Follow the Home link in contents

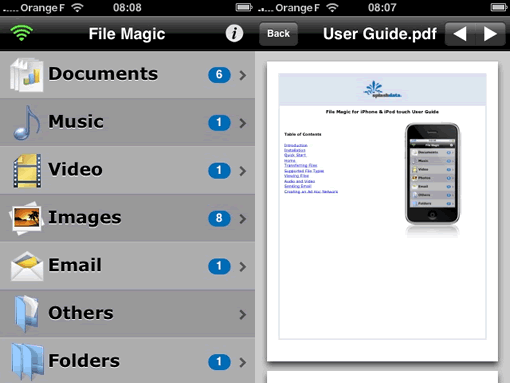pos(290,161)
